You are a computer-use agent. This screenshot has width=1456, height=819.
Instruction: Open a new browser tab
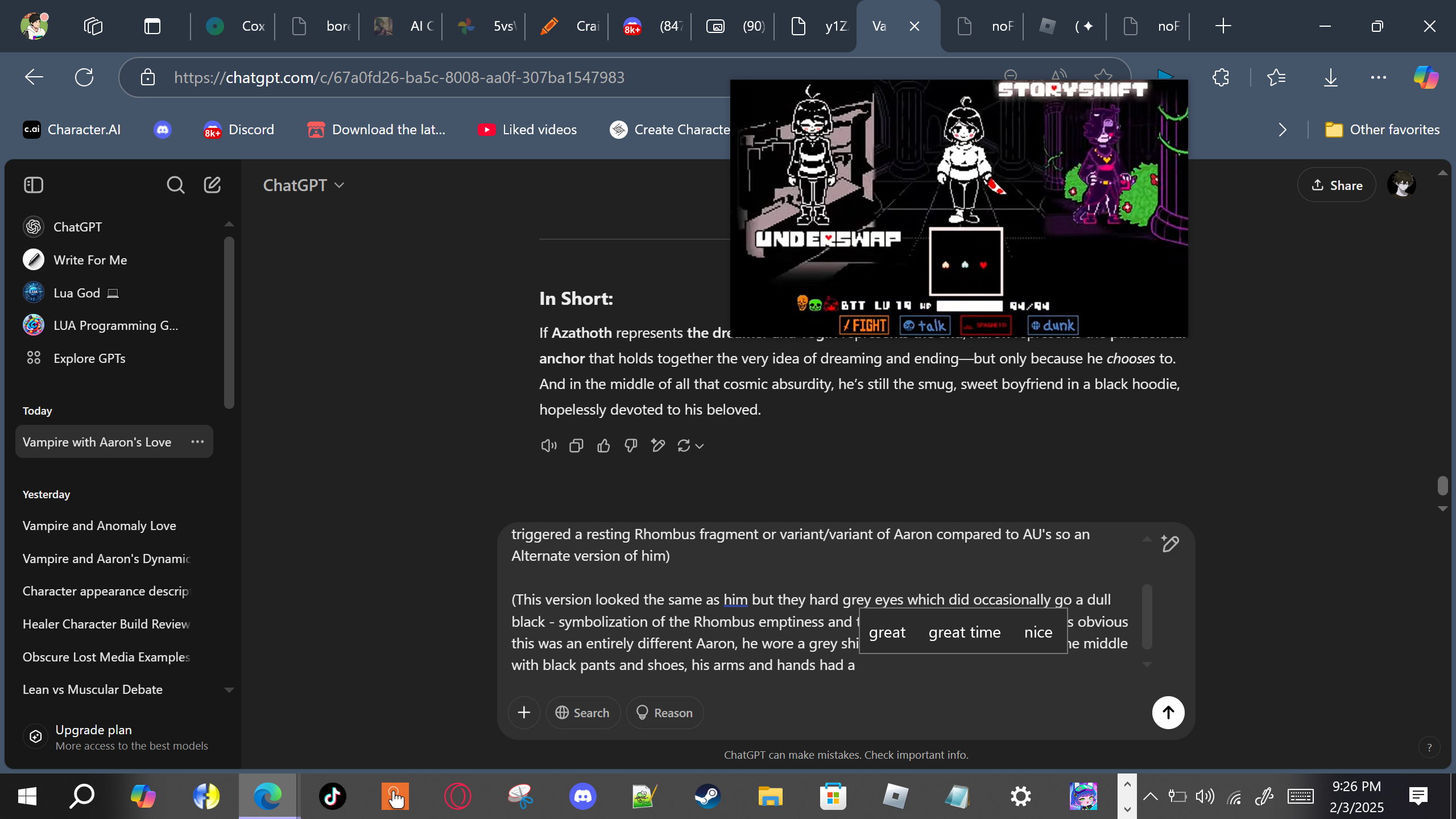[x=1223, y=26]
